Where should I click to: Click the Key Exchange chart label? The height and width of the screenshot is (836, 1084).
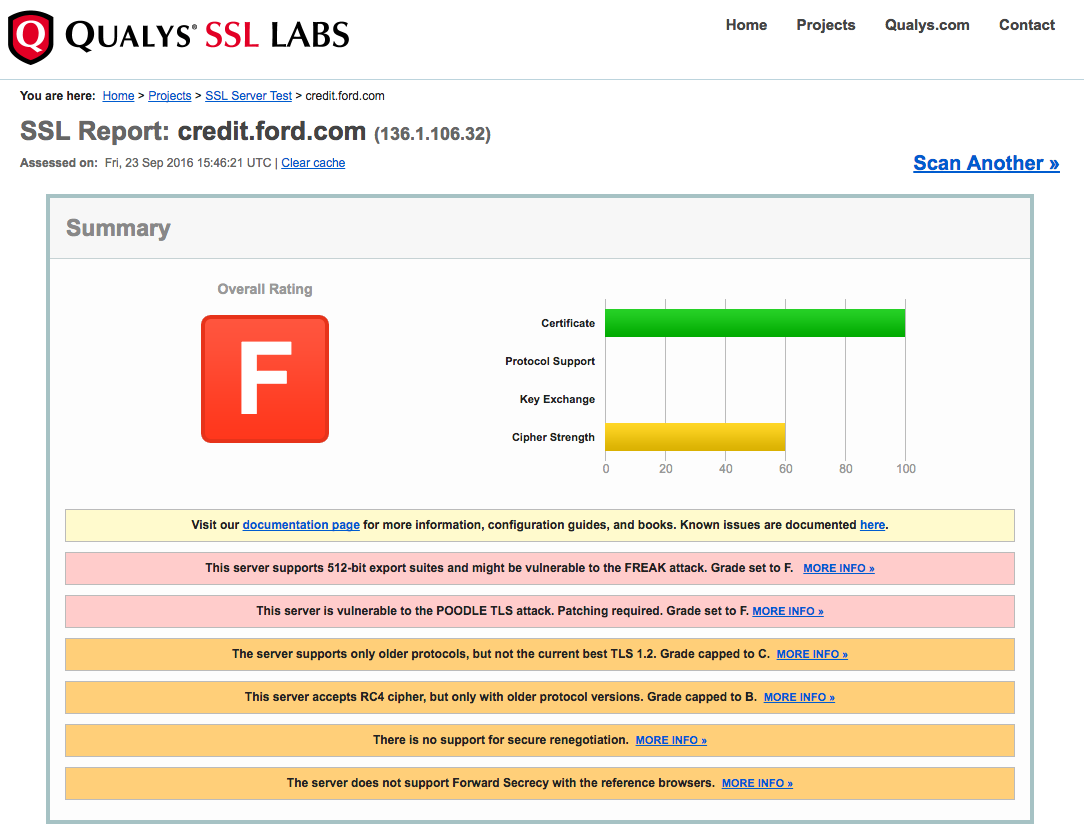click(x=557, y=399)
